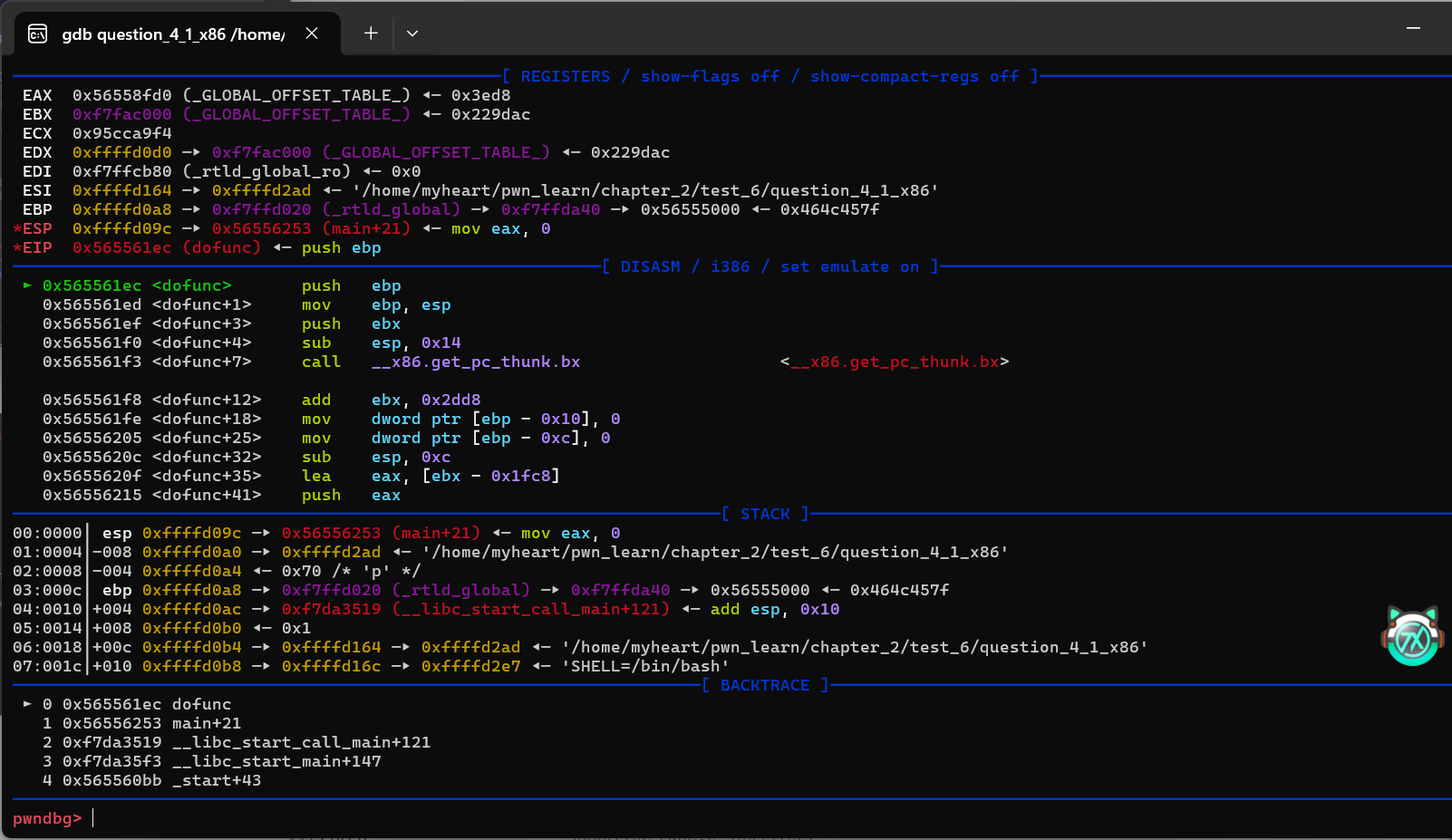Click stack row 01:0004 address 0xffffd0a0
This screenshot has height=840, width=1452.
[192, 552]
